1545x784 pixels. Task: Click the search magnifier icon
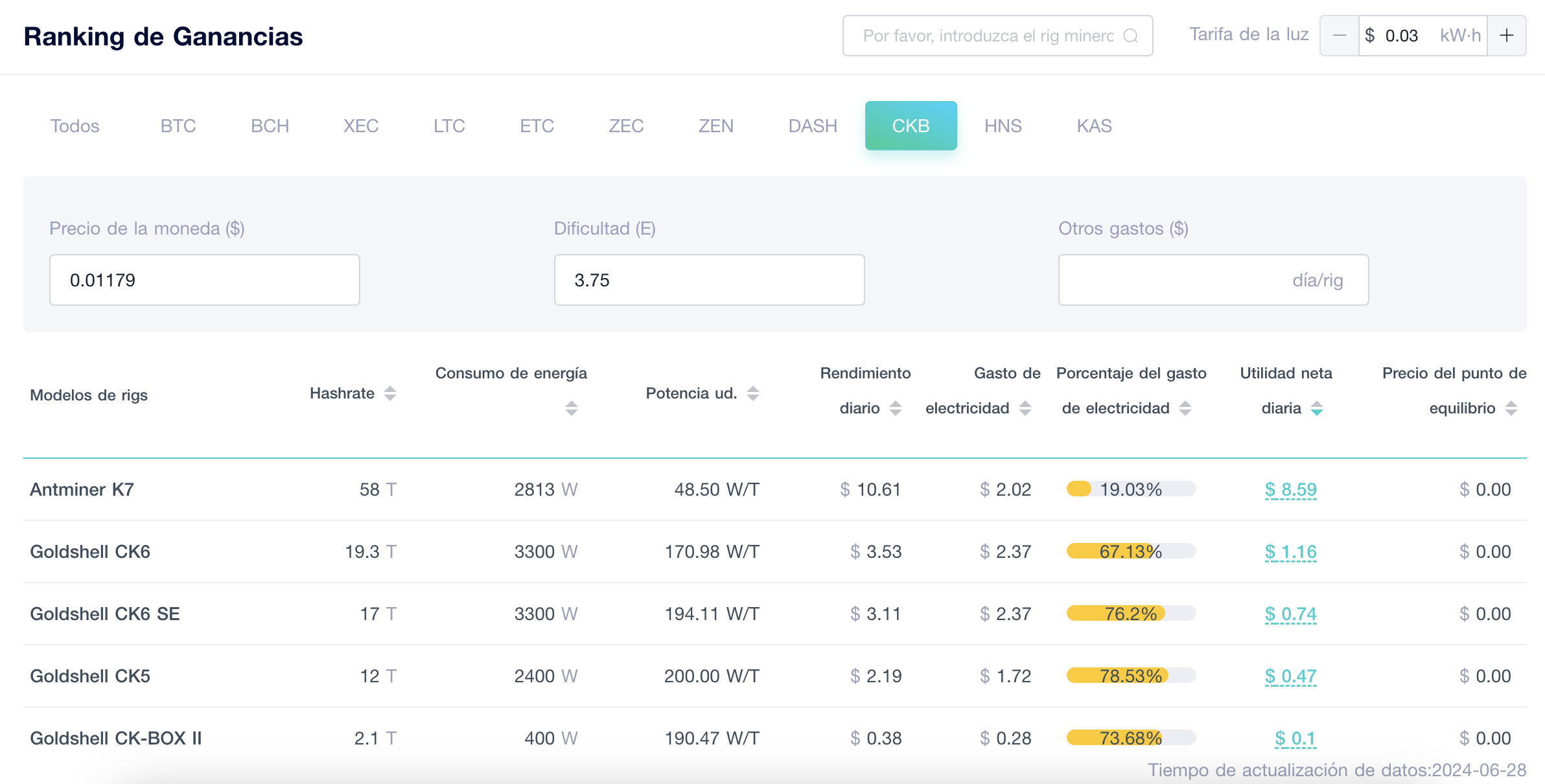1131,36
